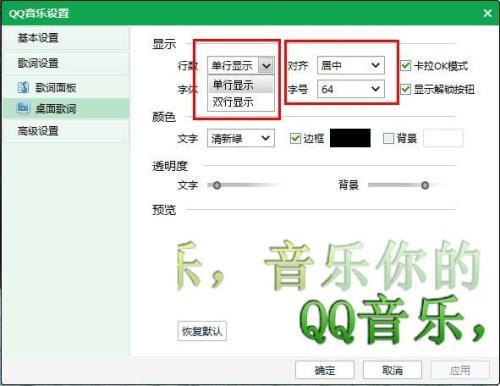Click the 确定 button
Screen dimensions: 500x386
[x=325, y=370]
